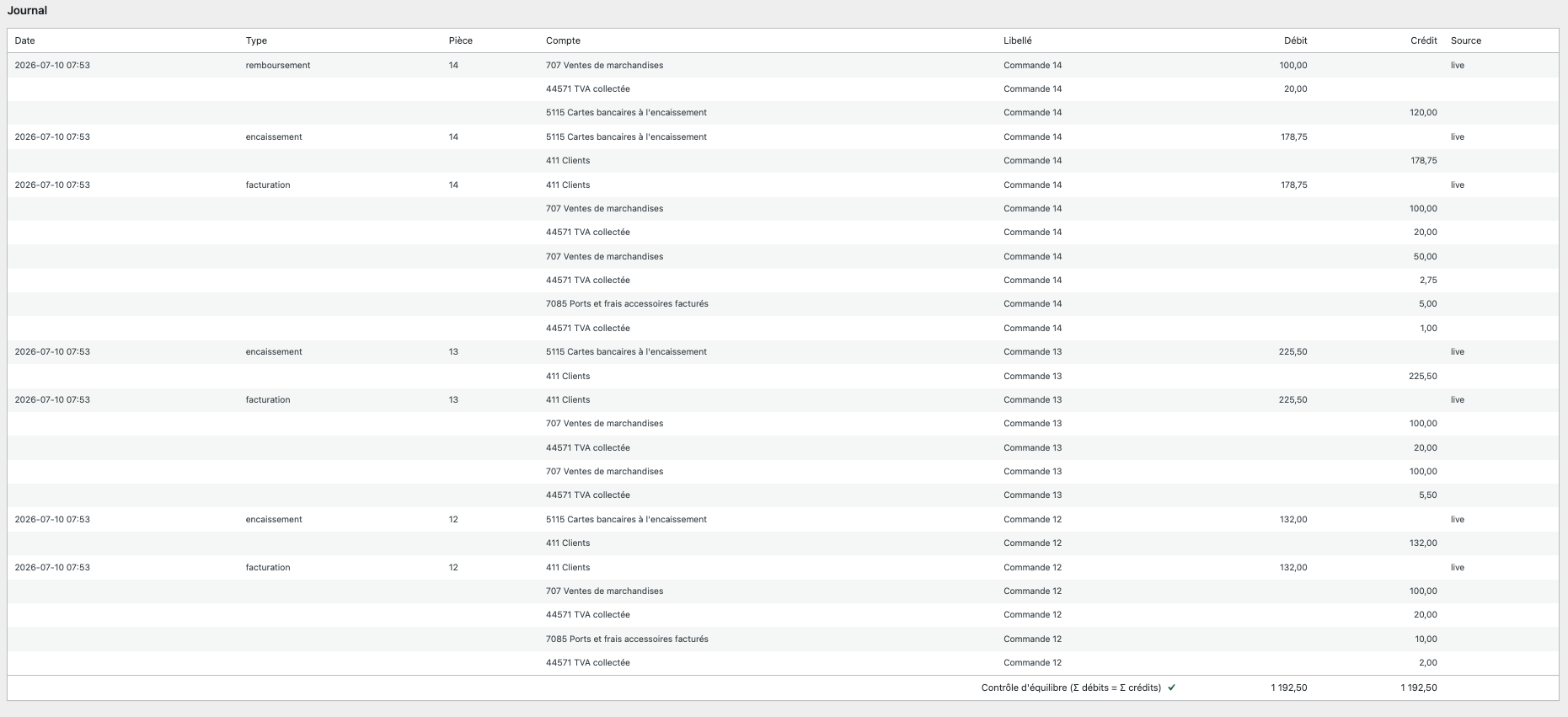Click the live source of the remboursement entry
Viewport: 1568px width, 717px height.
[x=1458, y=65]
